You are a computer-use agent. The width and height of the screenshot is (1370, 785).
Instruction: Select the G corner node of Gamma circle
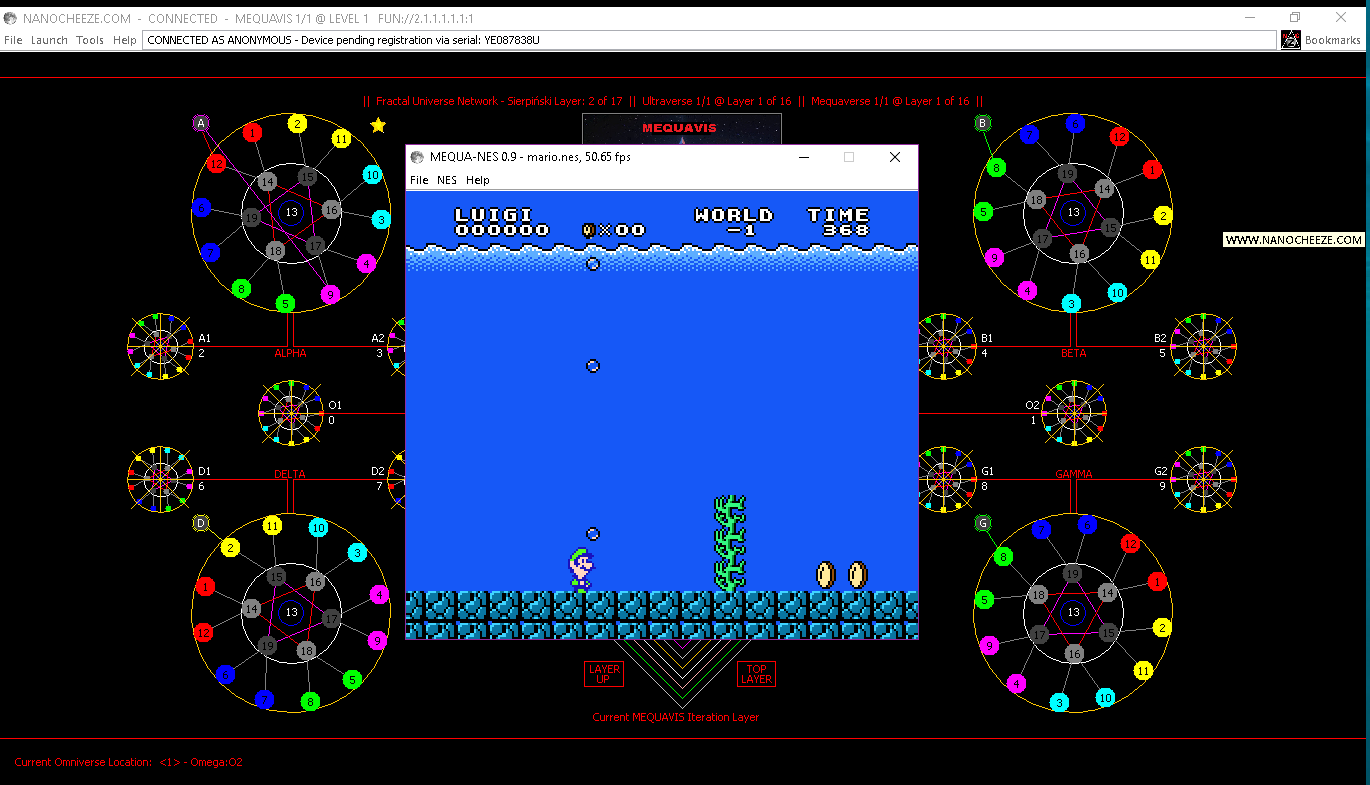pyautogui.click(x=983, y=523)
